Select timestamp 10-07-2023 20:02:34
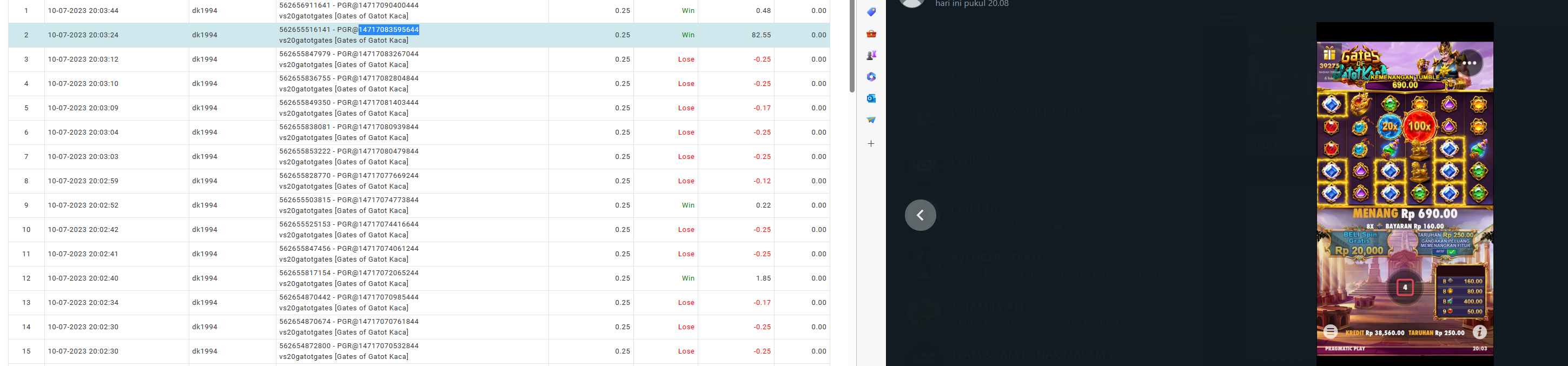 (83, 303)
